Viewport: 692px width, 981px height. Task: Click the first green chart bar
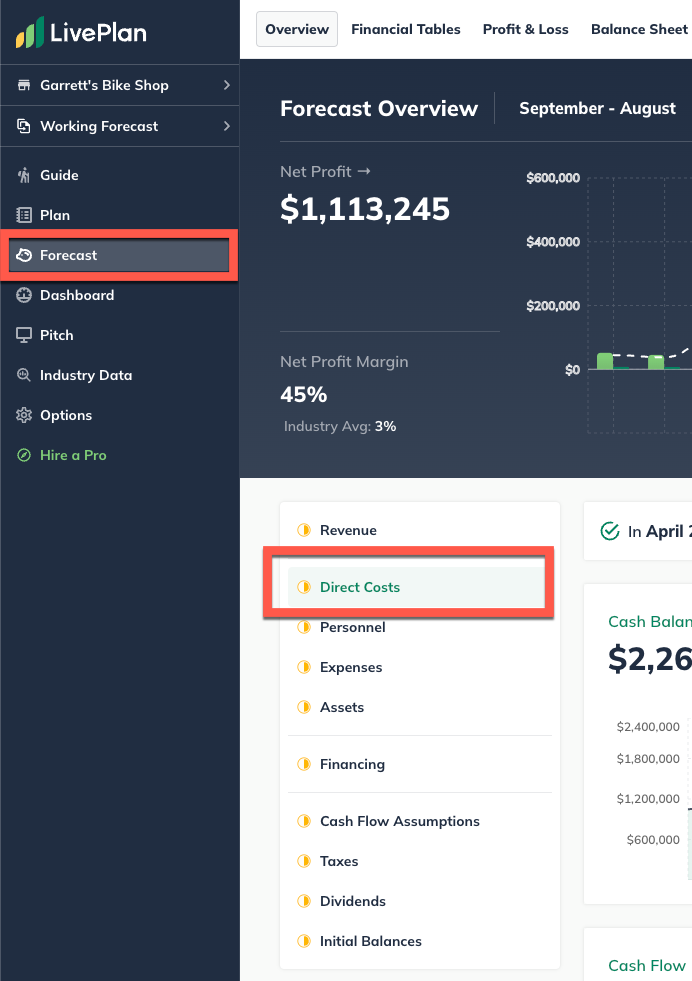605,361
